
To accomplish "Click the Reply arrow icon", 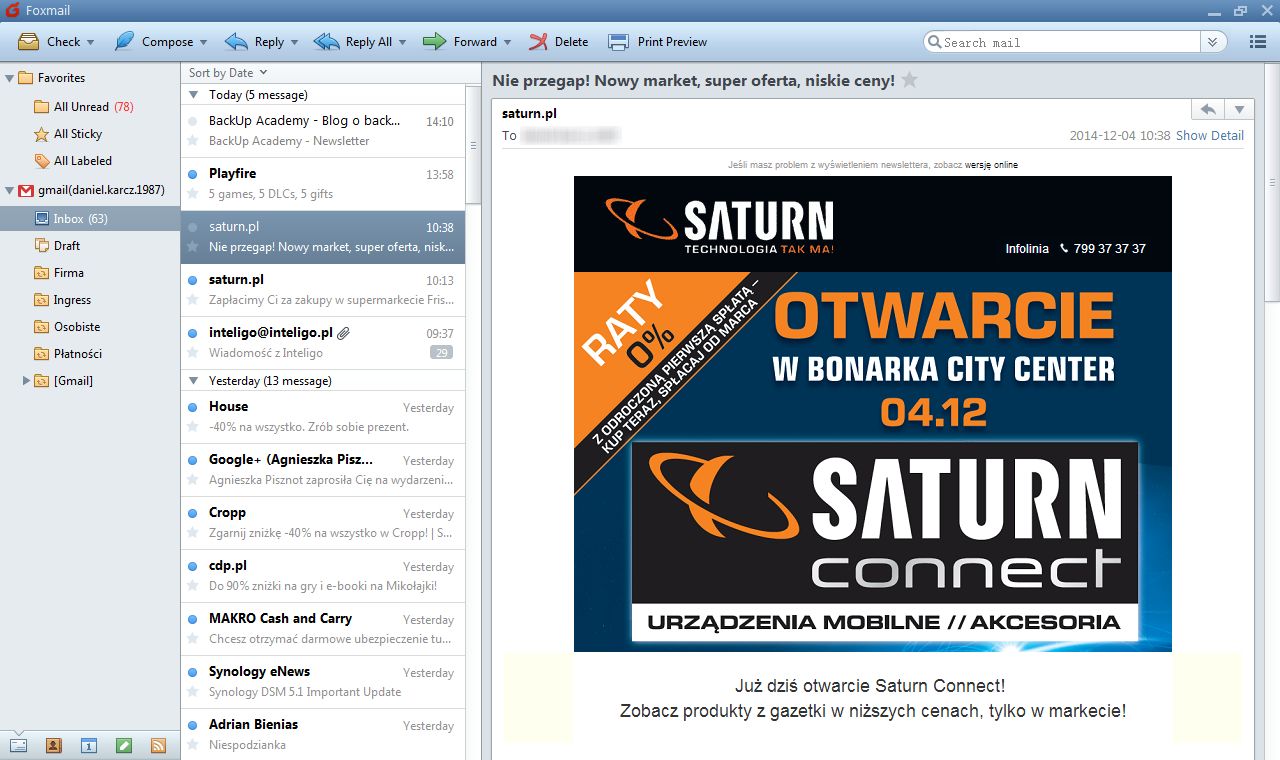I will click(x=236, y=42).
